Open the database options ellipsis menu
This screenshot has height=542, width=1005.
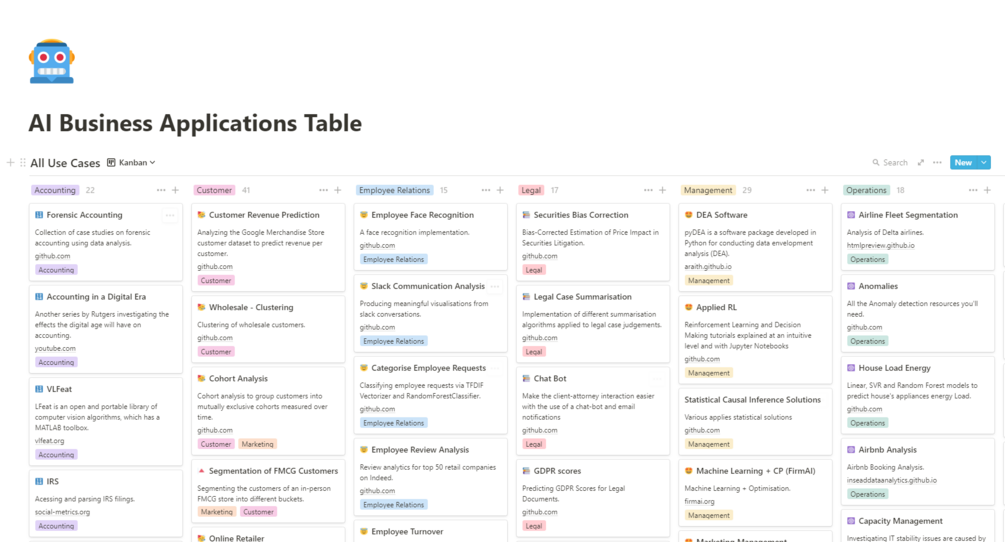pos(937,163)
